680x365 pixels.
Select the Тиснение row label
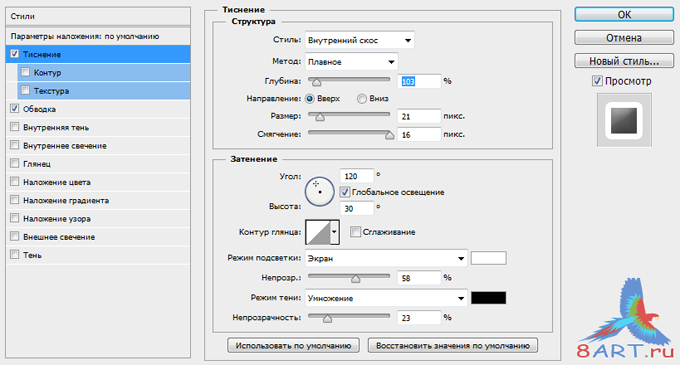[x=42, y=54]
